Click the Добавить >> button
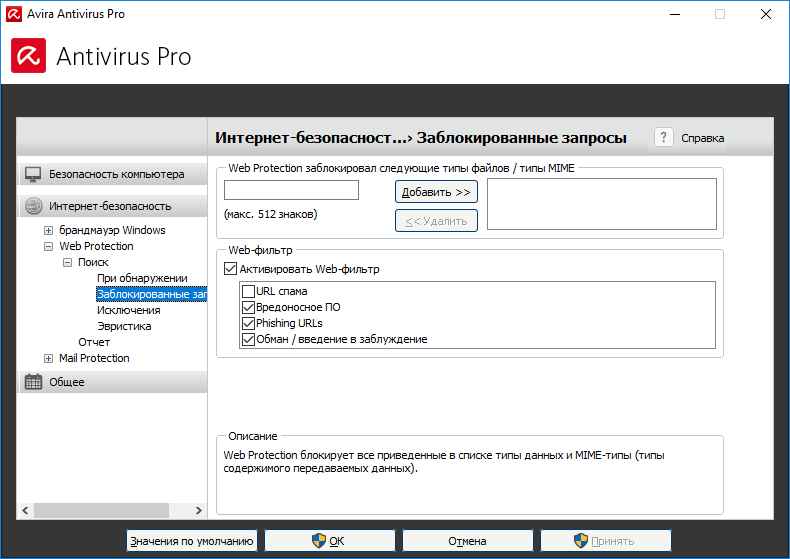790x559 pixels. point(436,192)
